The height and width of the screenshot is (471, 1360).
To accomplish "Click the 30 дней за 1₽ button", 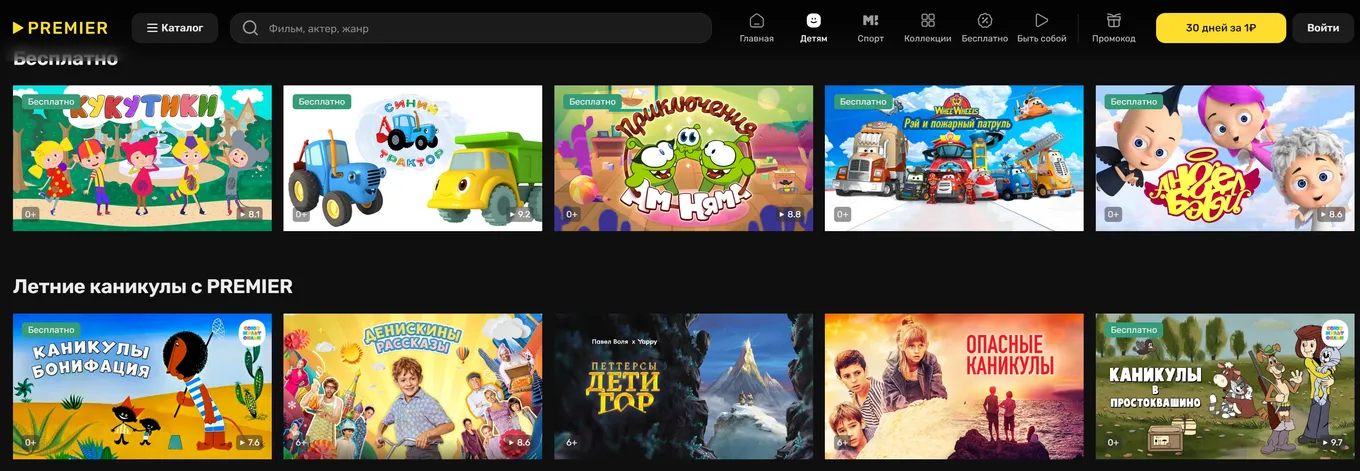I will (x=1221, y=28).
